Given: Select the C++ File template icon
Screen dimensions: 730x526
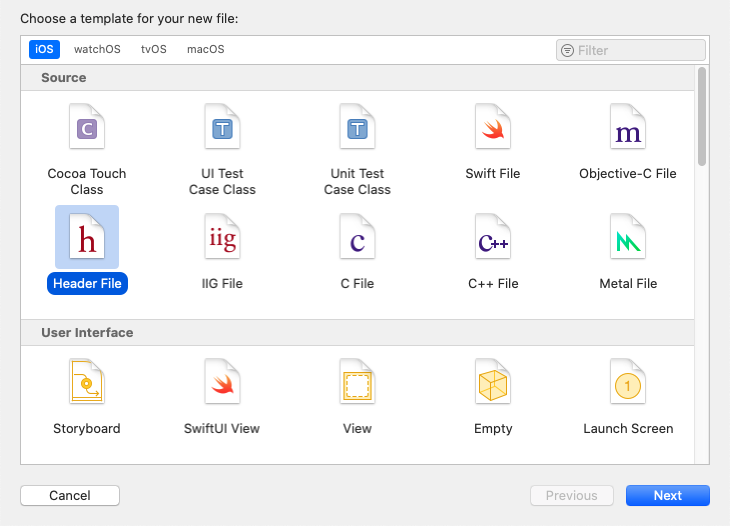Looking at the screenshot, I should (x=493, y=236).
